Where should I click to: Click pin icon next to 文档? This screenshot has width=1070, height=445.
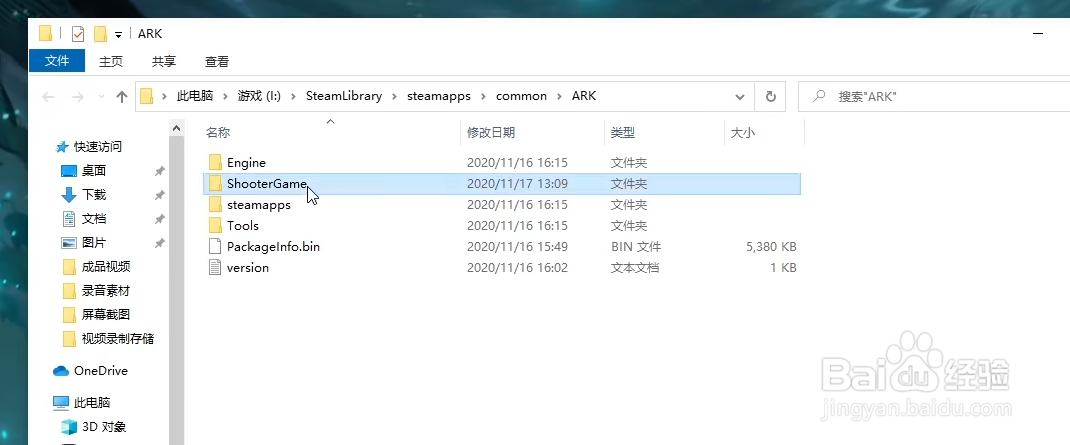pyautogui.click(x=160, y=219)
